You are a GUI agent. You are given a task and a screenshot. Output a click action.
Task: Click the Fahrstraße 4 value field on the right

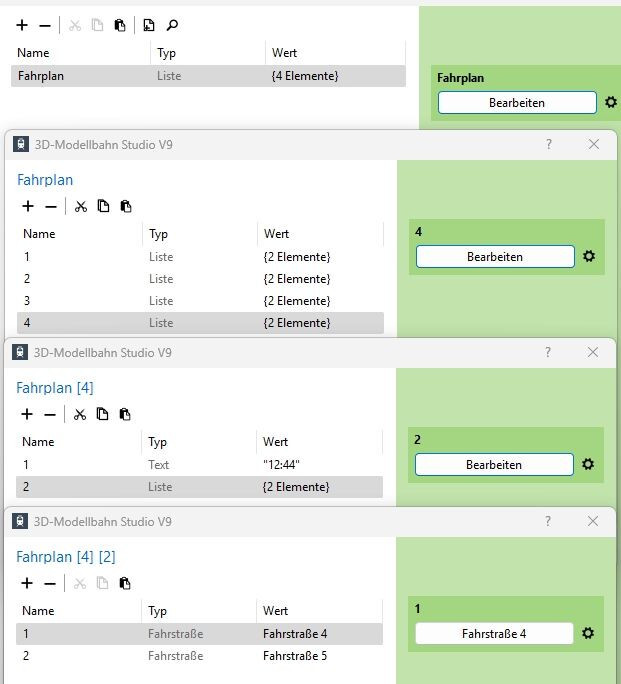494,633
